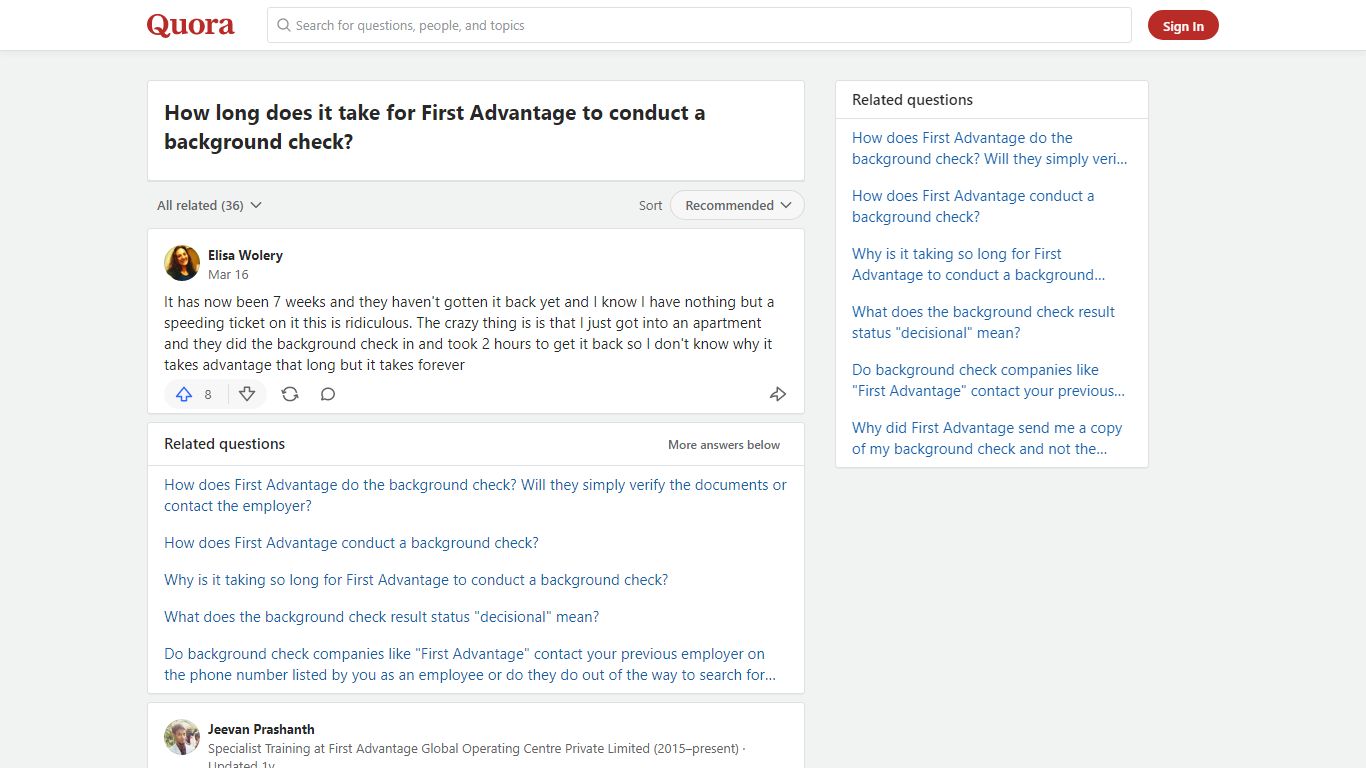Screen dimensions: 1366x768
Task: Open Jeevan Prashanth's profile name link
Action: 261,729
